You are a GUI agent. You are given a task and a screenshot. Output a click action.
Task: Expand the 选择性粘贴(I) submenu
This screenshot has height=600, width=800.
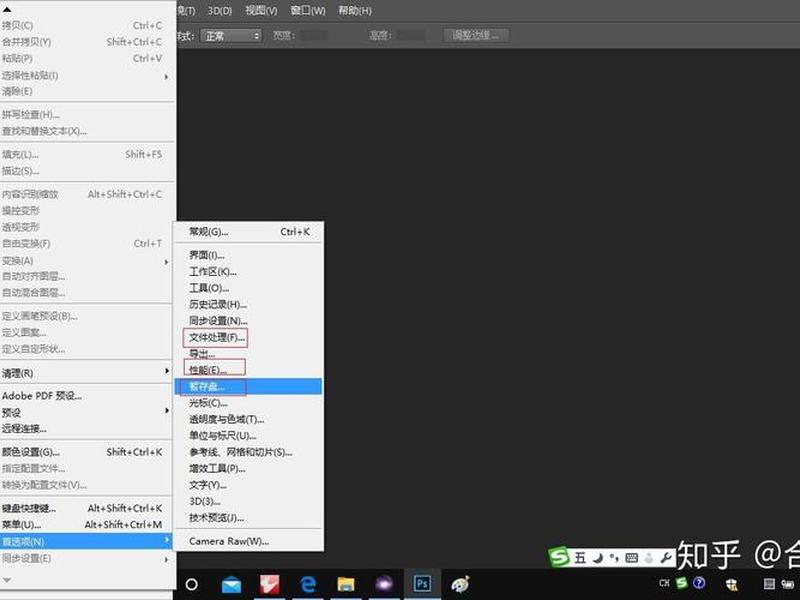click(x=85, y=76)
